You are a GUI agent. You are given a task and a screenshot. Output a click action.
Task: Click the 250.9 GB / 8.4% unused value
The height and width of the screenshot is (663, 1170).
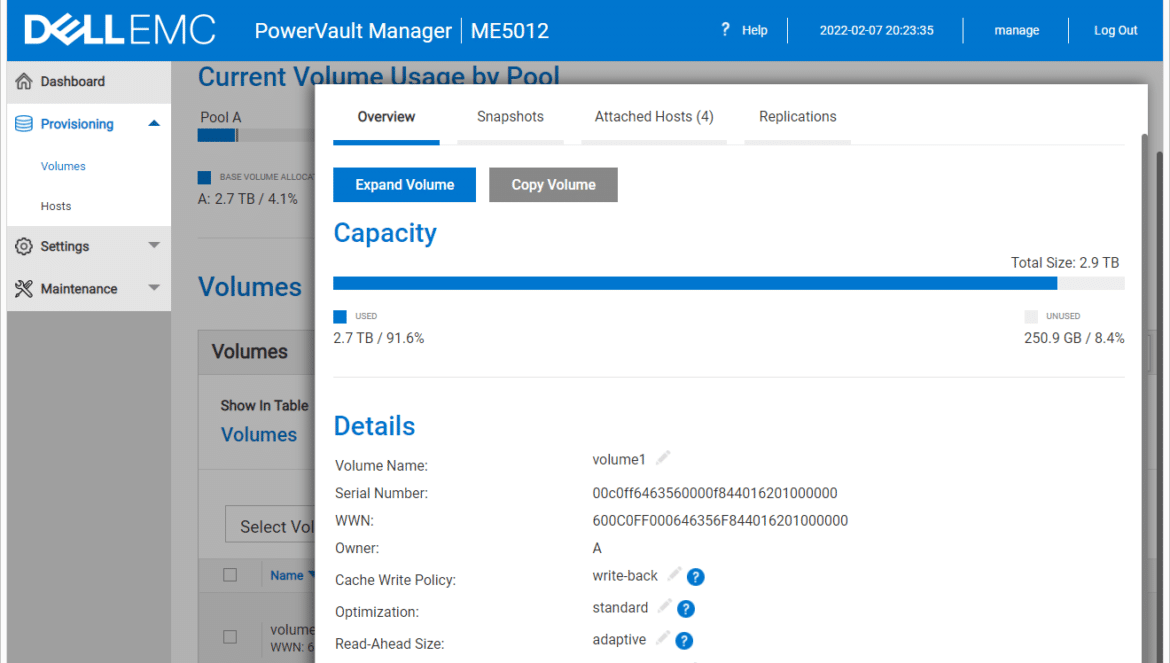[x=1074, y=338]
